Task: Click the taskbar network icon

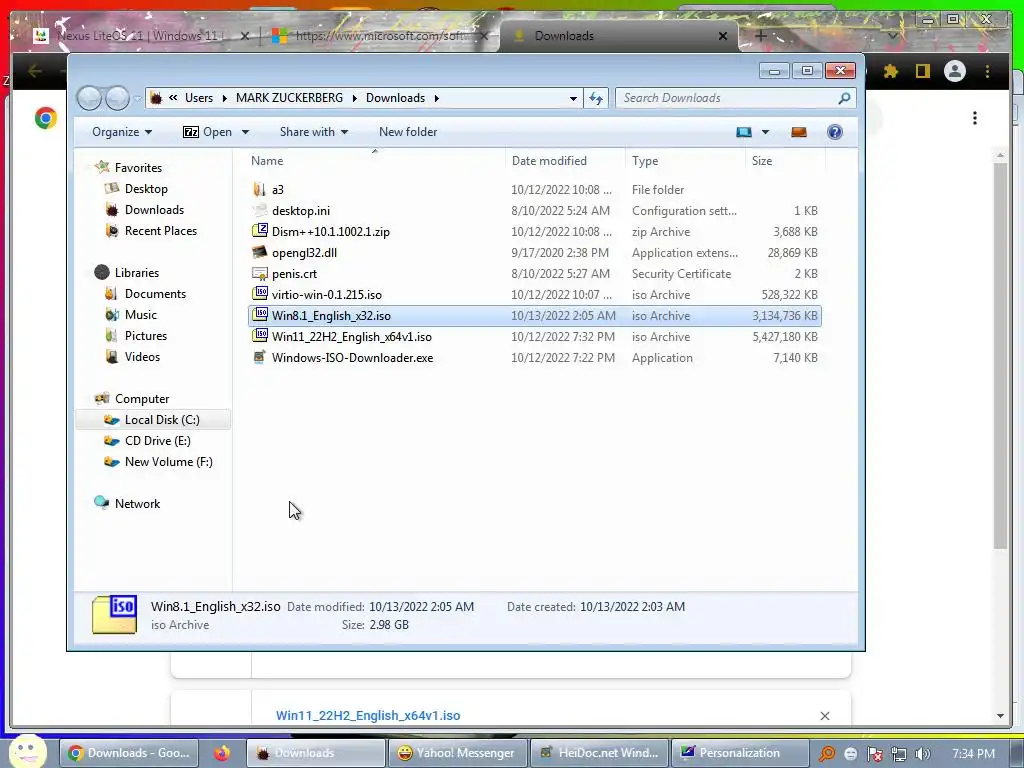Action: click(x=899, y=754)
